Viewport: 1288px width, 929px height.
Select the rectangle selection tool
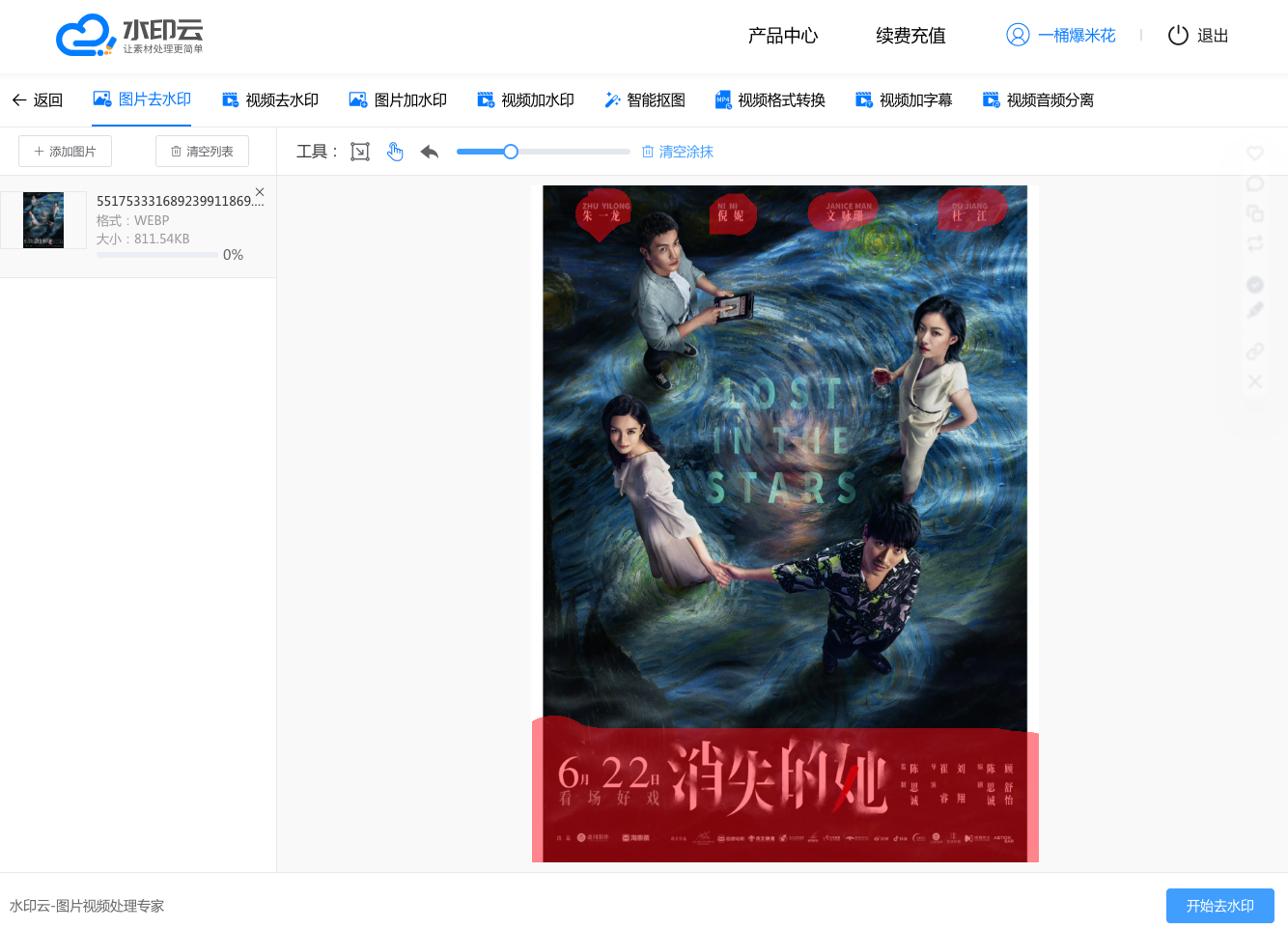coord(360,152)
